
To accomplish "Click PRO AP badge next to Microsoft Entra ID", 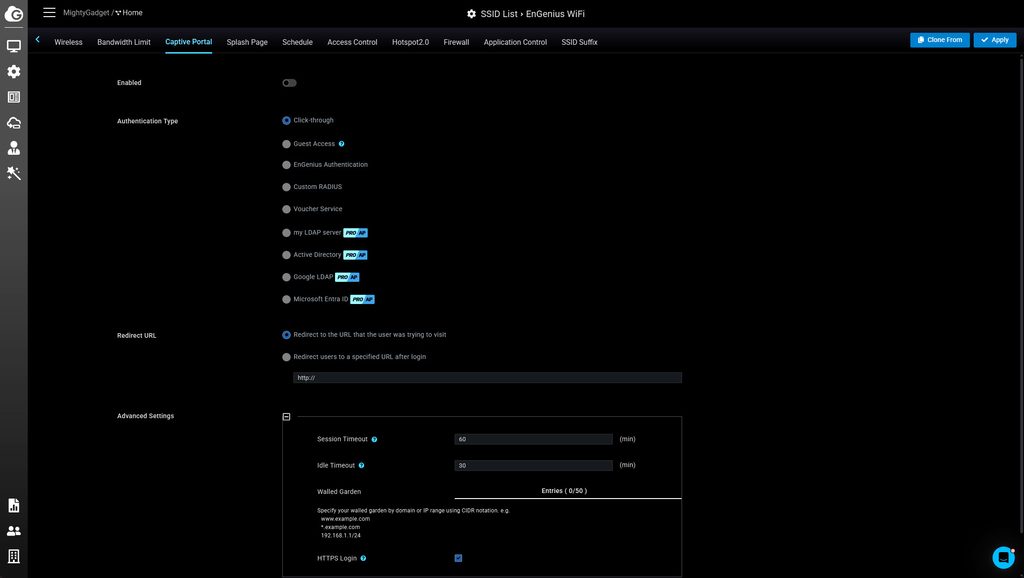I will (x=362, y=299).
